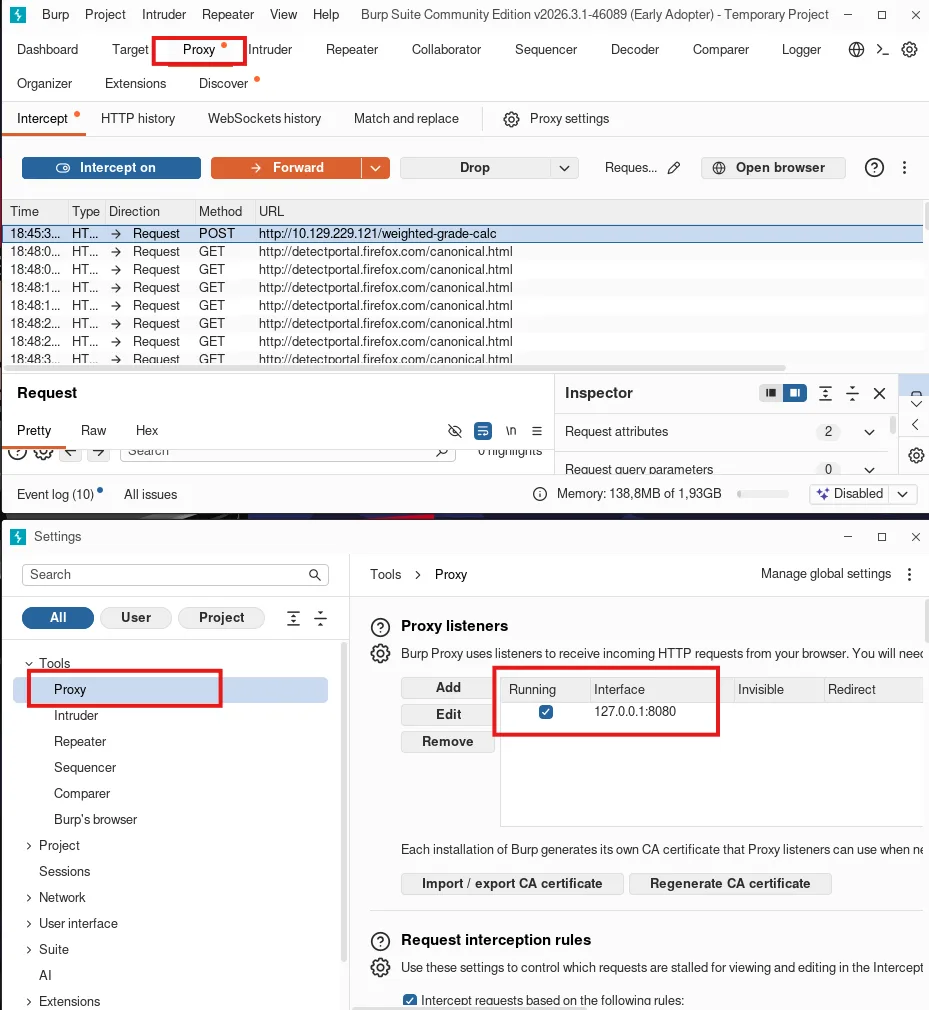The image size is (929, 1010).
Task: Click the Open browser button
Action: (x=773, y=168)
